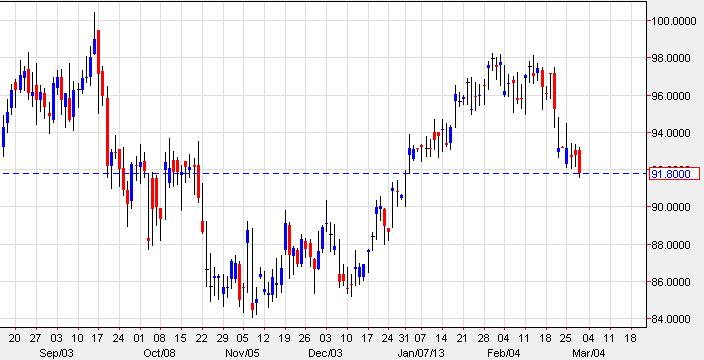
Task: Select the Feb/04 date label
Action: click(x=503, y=353)
